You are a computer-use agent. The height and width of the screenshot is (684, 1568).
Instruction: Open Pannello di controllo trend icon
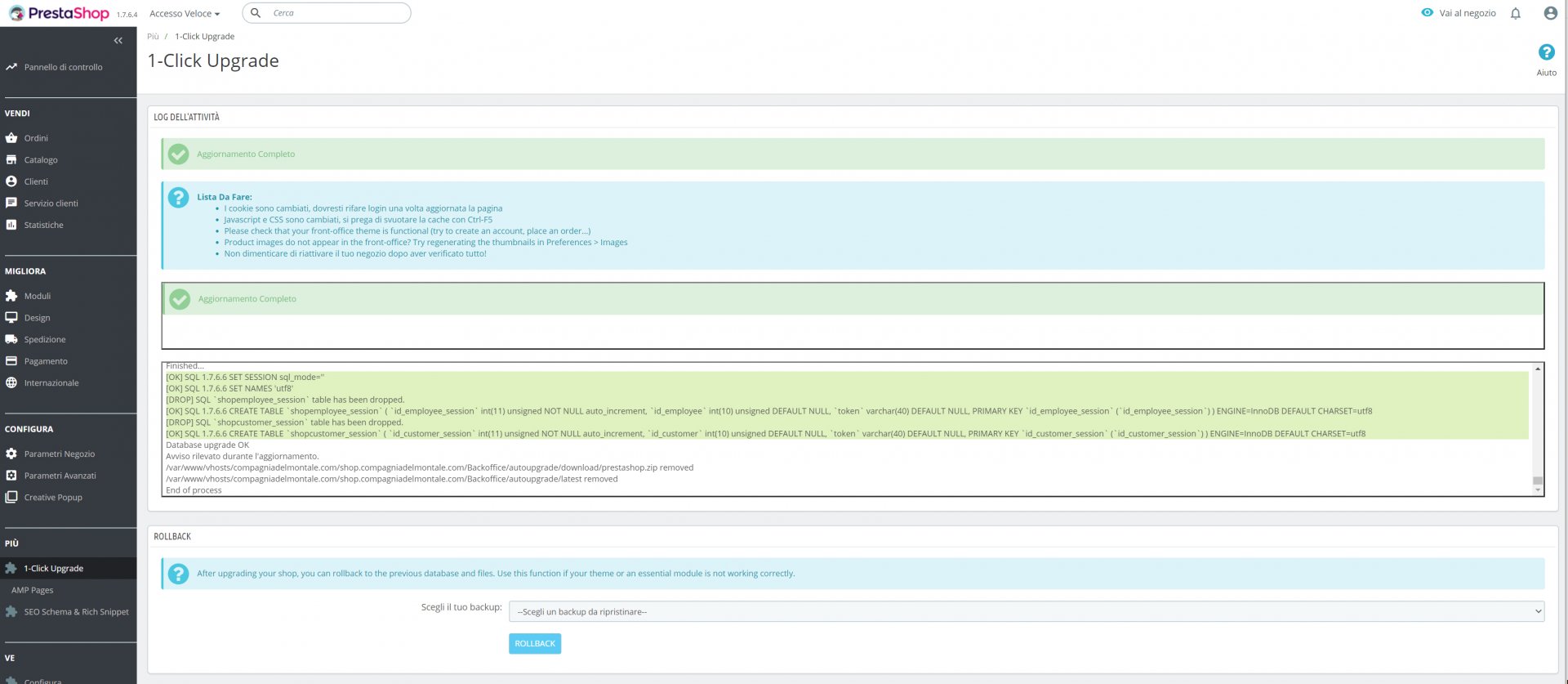tap(11, 67)
